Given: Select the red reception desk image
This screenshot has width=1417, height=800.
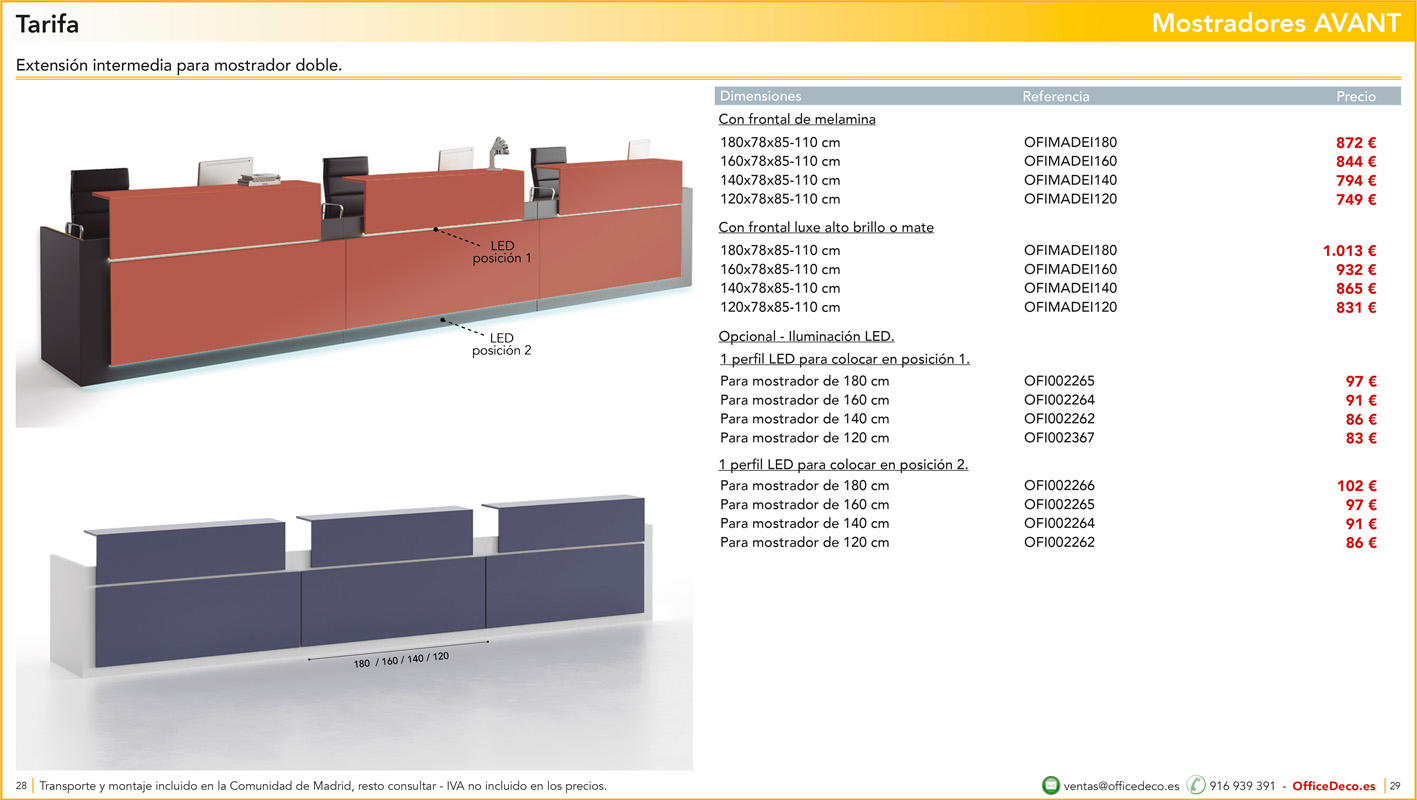Looking at the screenshot, I should [x=354, y=258].
